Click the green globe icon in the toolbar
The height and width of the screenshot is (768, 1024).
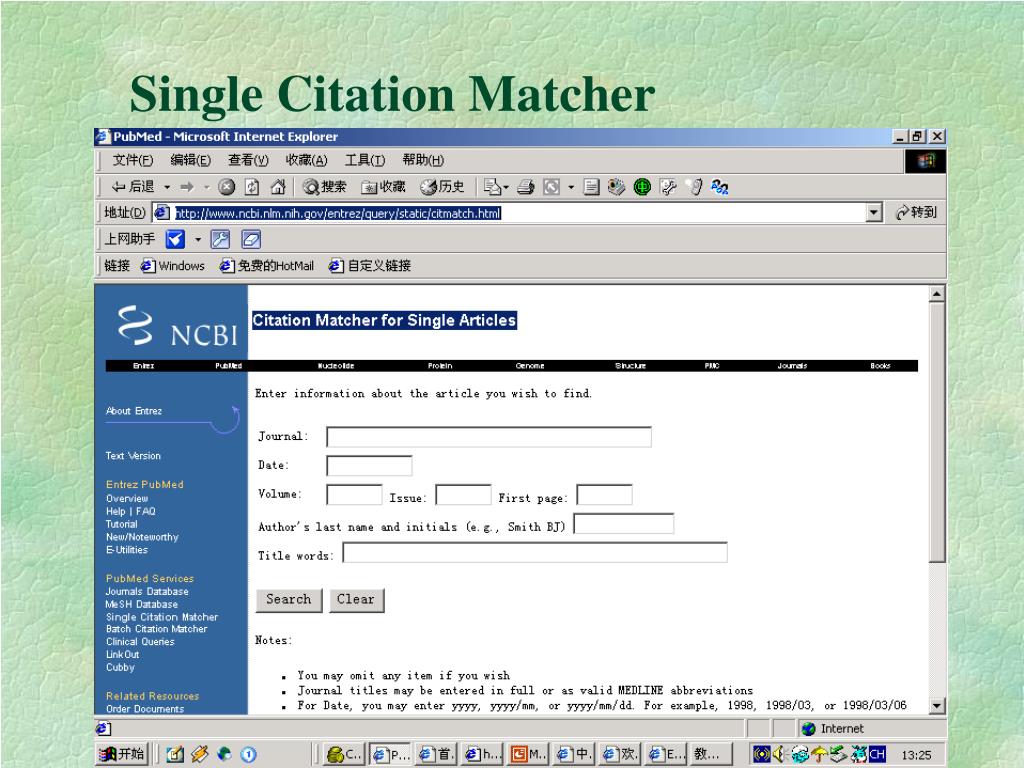643,187
